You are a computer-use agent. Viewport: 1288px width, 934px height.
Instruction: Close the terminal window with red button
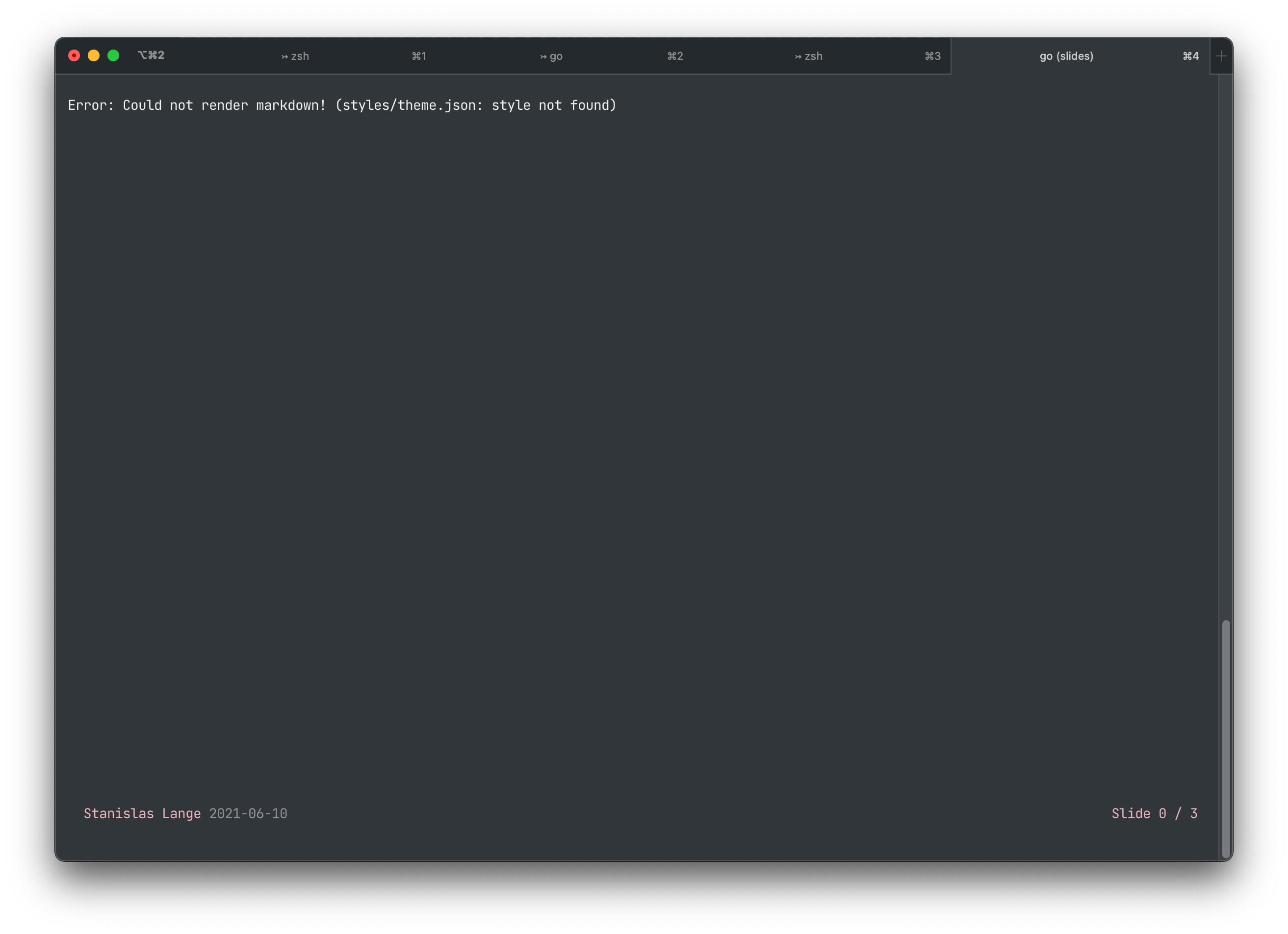[74, 55]
